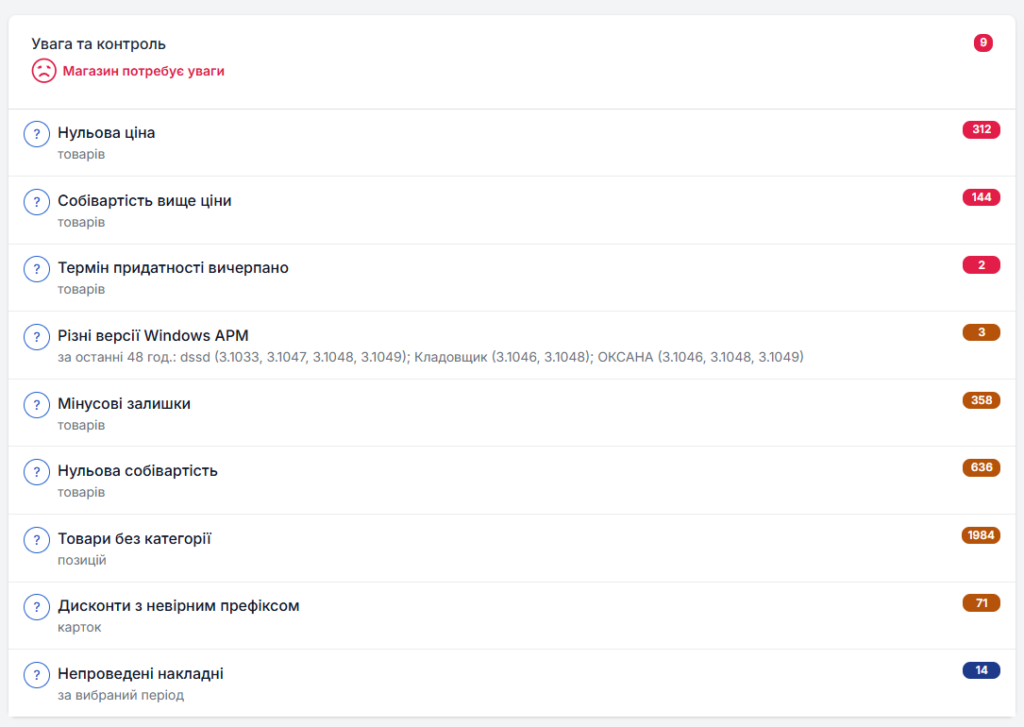1024x727 pixels.
Task: Click question icon for Різні версії Windows АРМ
Action: 37,337
